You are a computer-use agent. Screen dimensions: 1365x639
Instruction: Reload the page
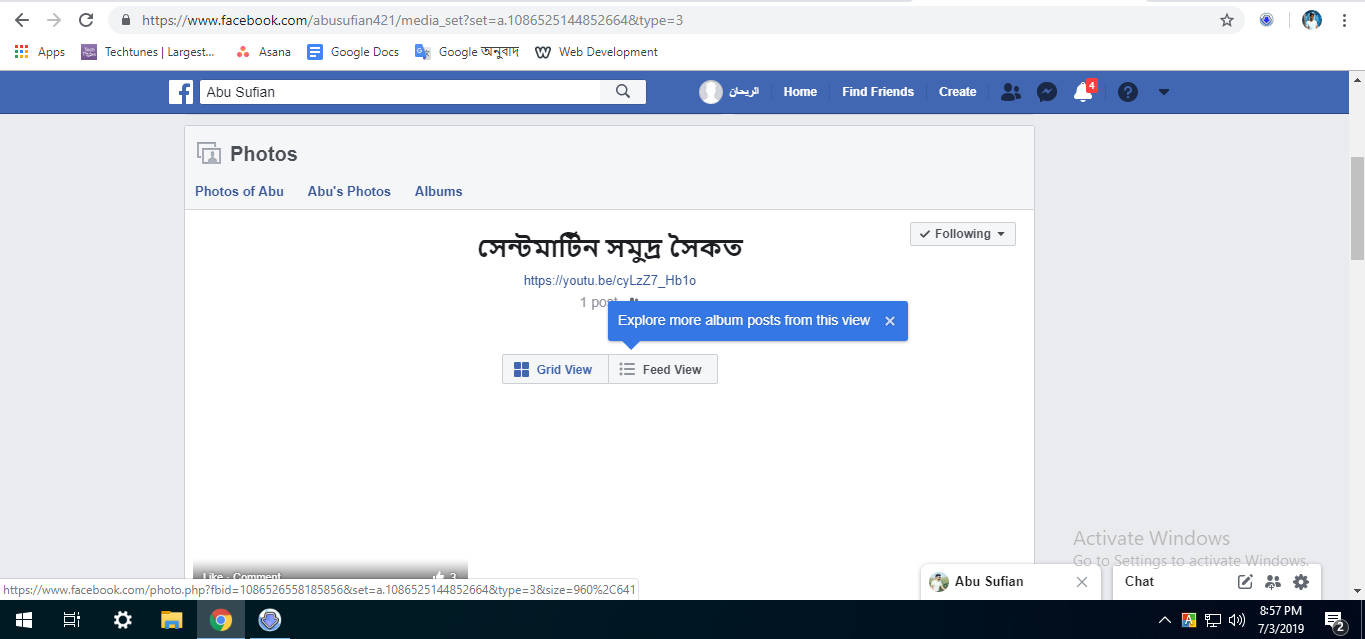(x=86, y=20)
